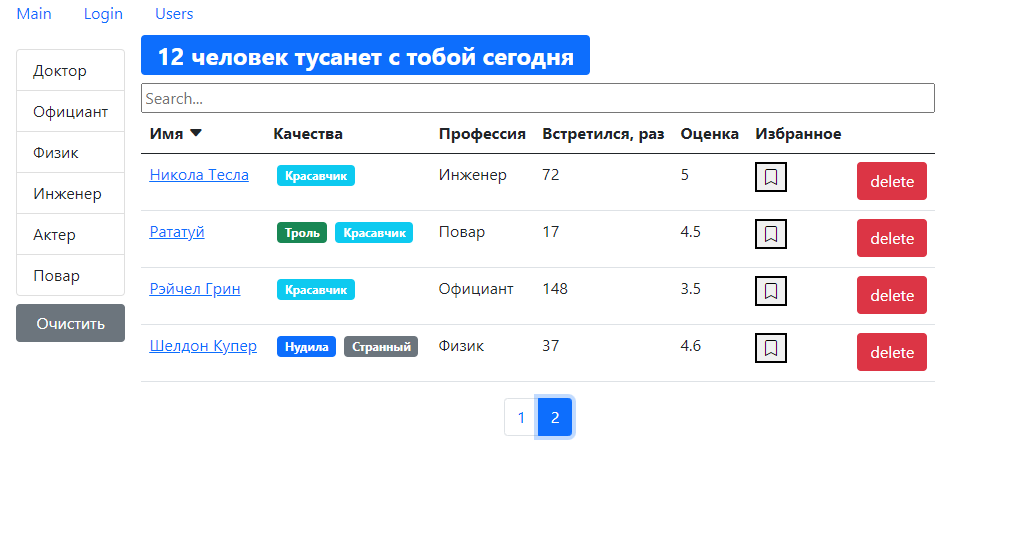This screenshot has height=544, width=1020.
Task: Click Красавчик badge in Никола Тесла row
Action: [x=316, y=176]
